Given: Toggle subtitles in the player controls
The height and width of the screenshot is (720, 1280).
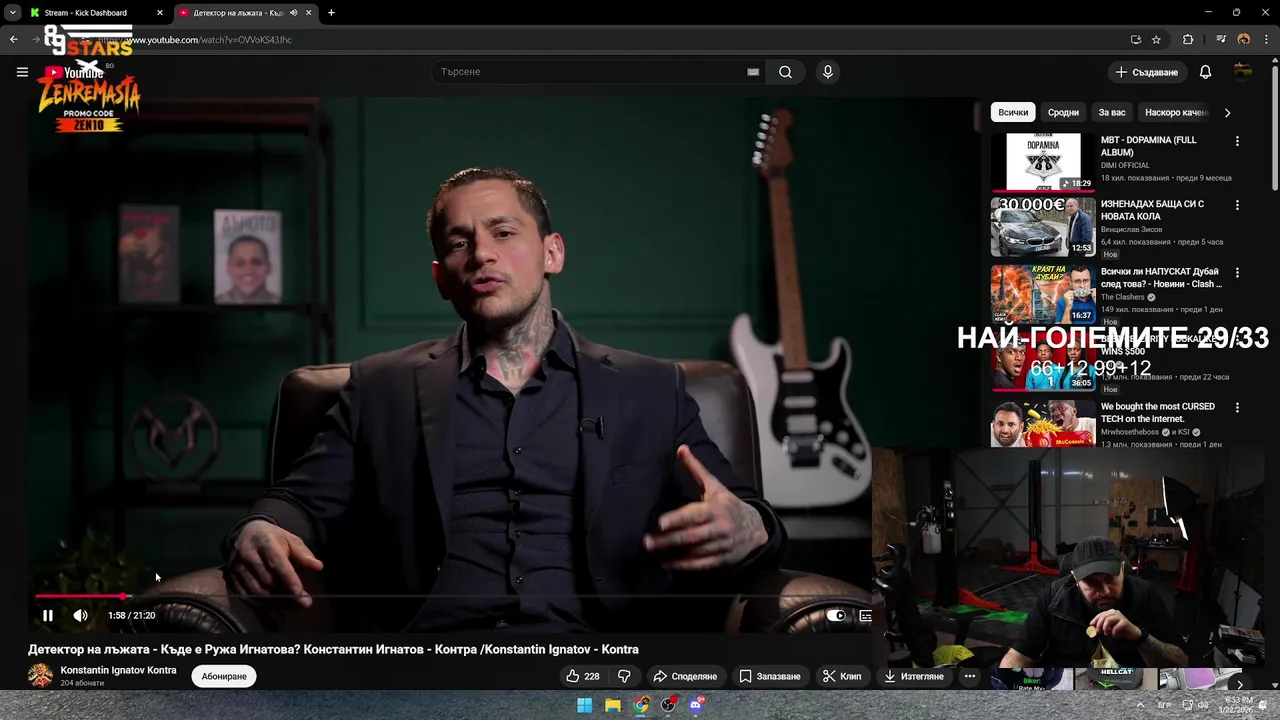Looking at the screenshot, I should [x=866, y=616].
